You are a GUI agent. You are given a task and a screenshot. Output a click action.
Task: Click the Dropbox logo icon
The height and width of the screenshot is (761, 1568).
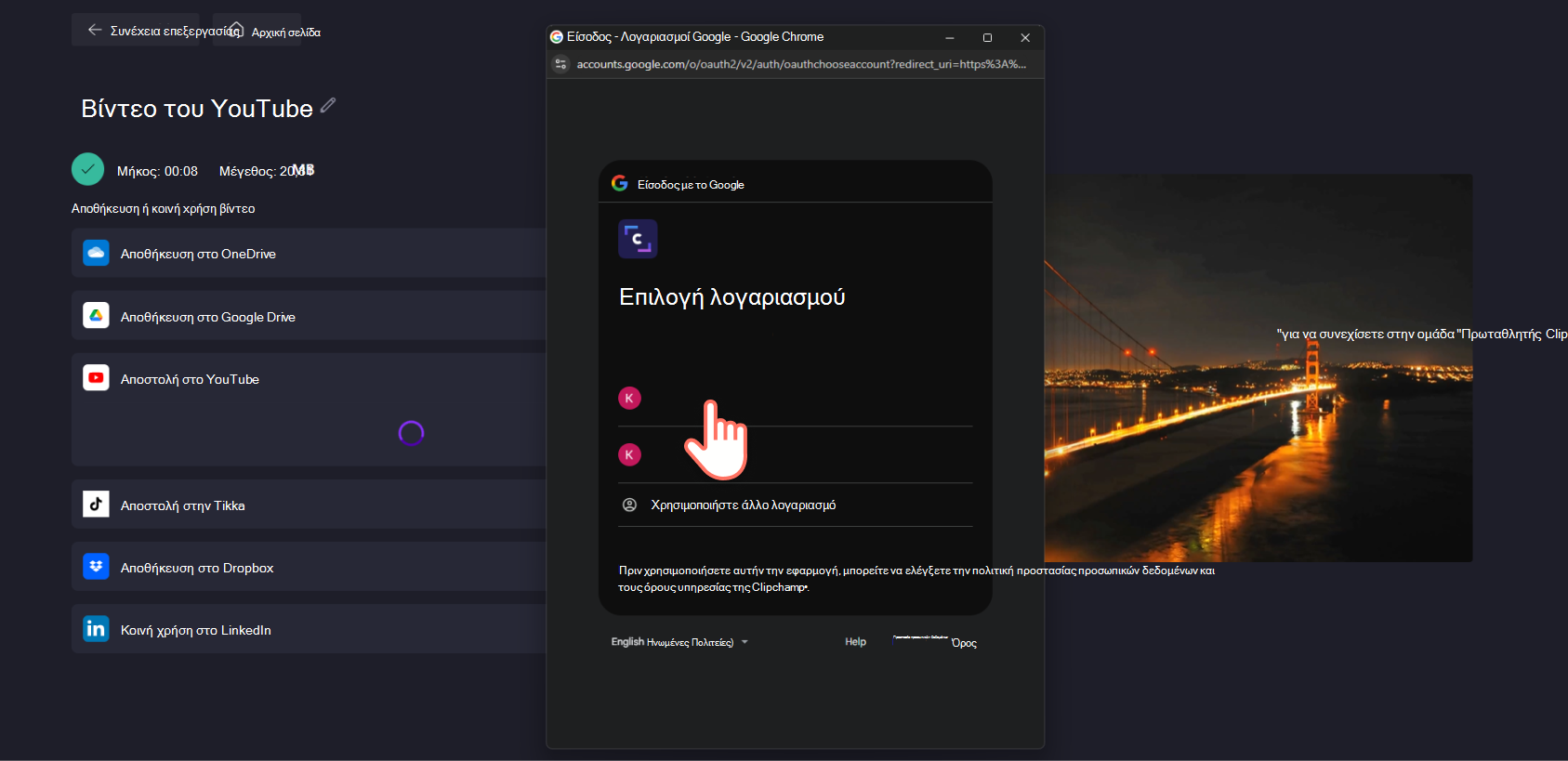[96, 567]
